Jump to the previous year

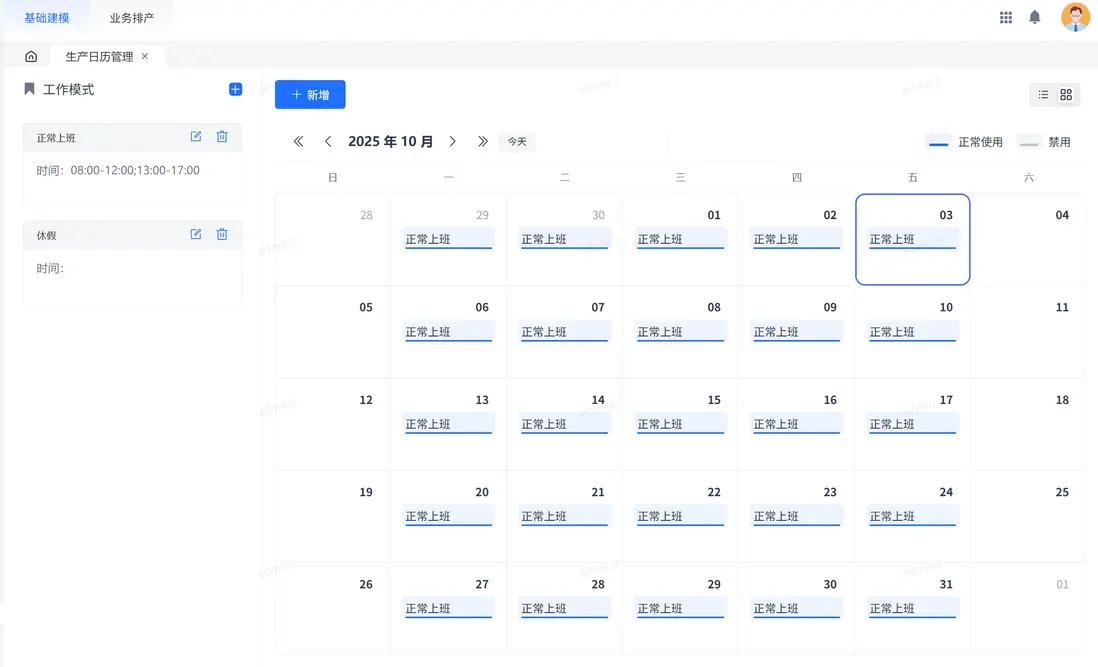tap(298, 142)
